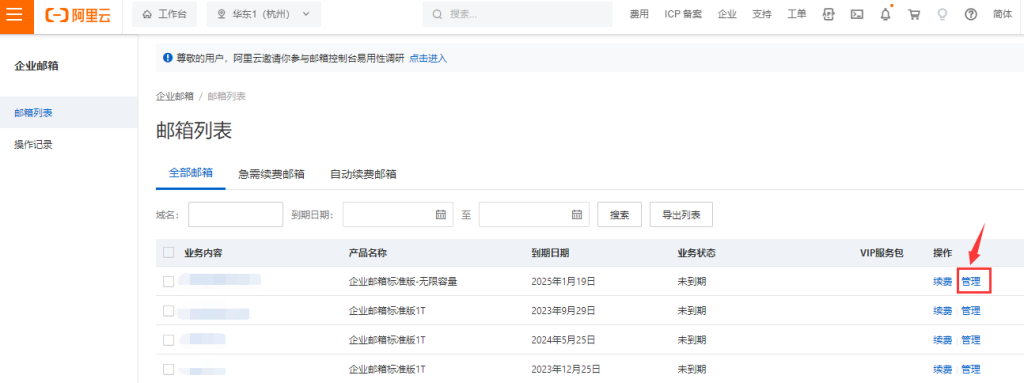Switch to 自动续费邮箱 tab
This screenshot has height=383, width=1024.
pyautogui.click(x=363, y=175)
